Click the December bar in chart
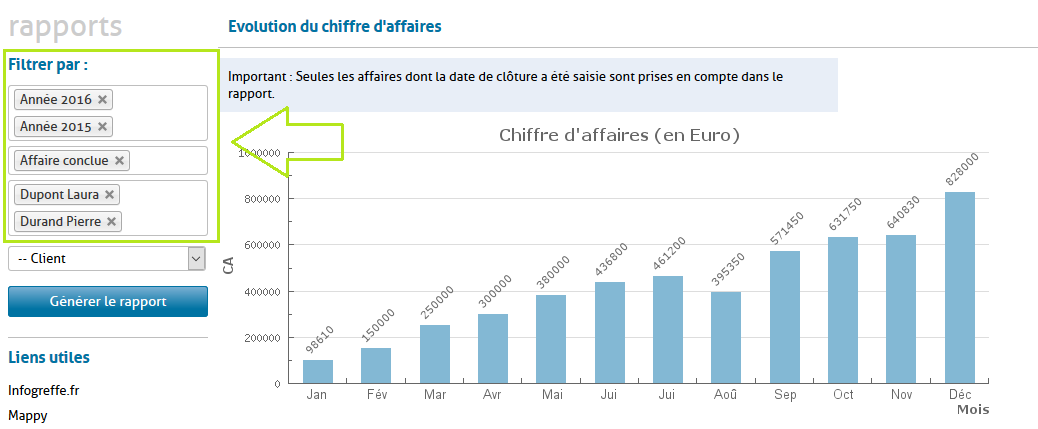This screenshot has height=429, width=1038. click(x=960, y=288)
